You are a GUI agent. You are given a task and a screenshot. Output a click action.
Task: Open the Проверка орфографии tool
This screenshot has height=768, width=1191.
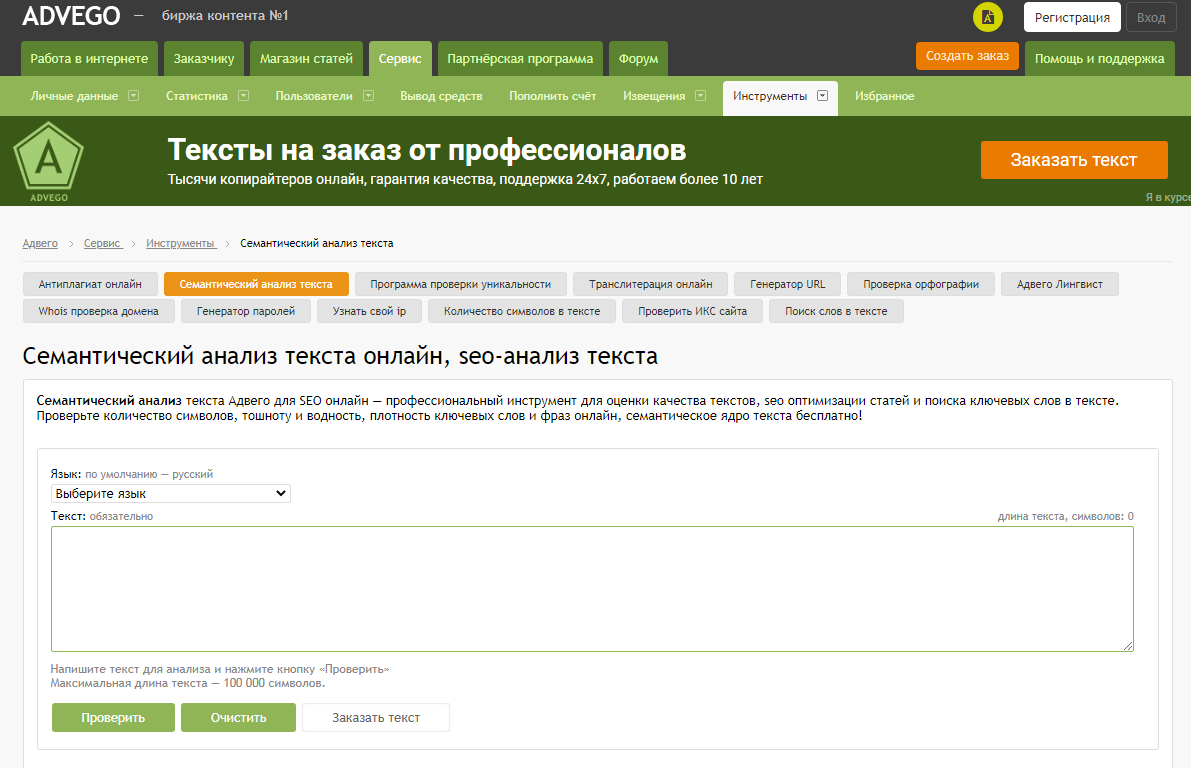[921, 284]
